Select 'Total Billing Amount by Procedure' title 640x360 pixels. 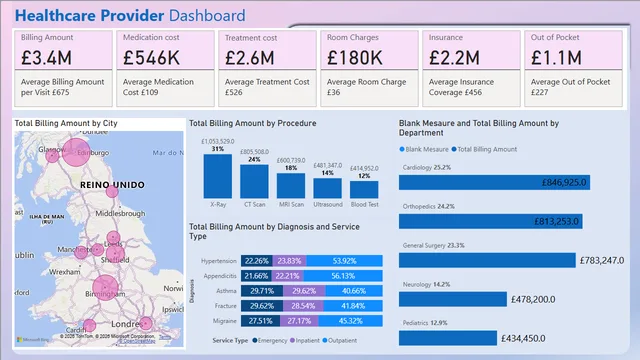click(253, 123)
